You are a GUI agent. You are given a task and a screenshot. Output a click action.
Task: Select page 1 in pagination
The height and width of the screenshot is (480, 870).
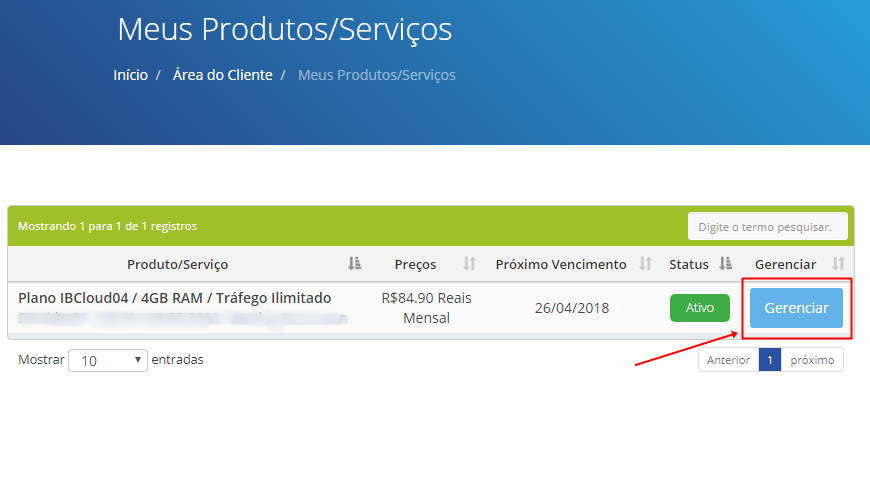tap(769, 360)
